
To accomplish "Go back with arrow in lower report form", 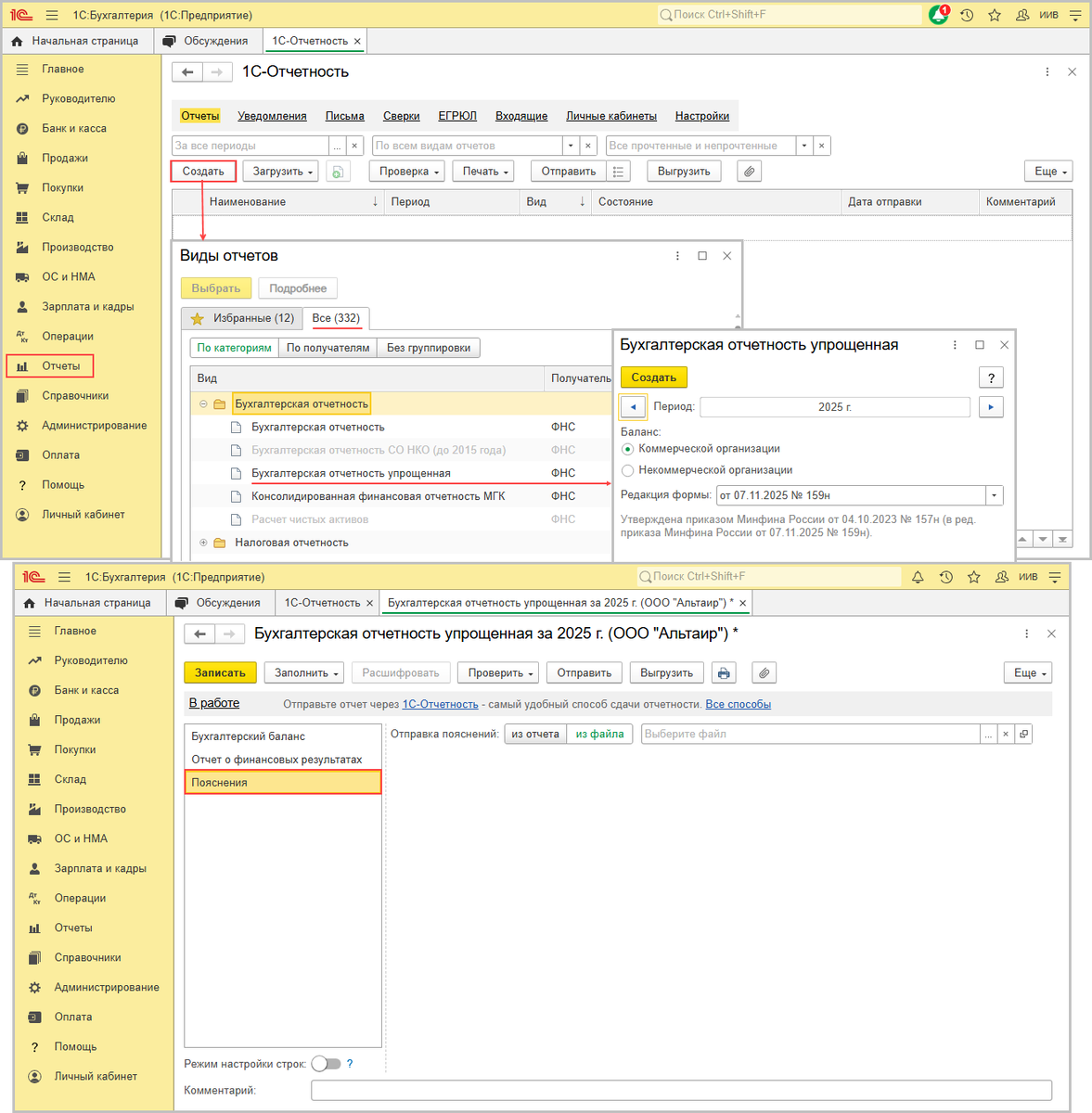I will [x=199, y=634].
